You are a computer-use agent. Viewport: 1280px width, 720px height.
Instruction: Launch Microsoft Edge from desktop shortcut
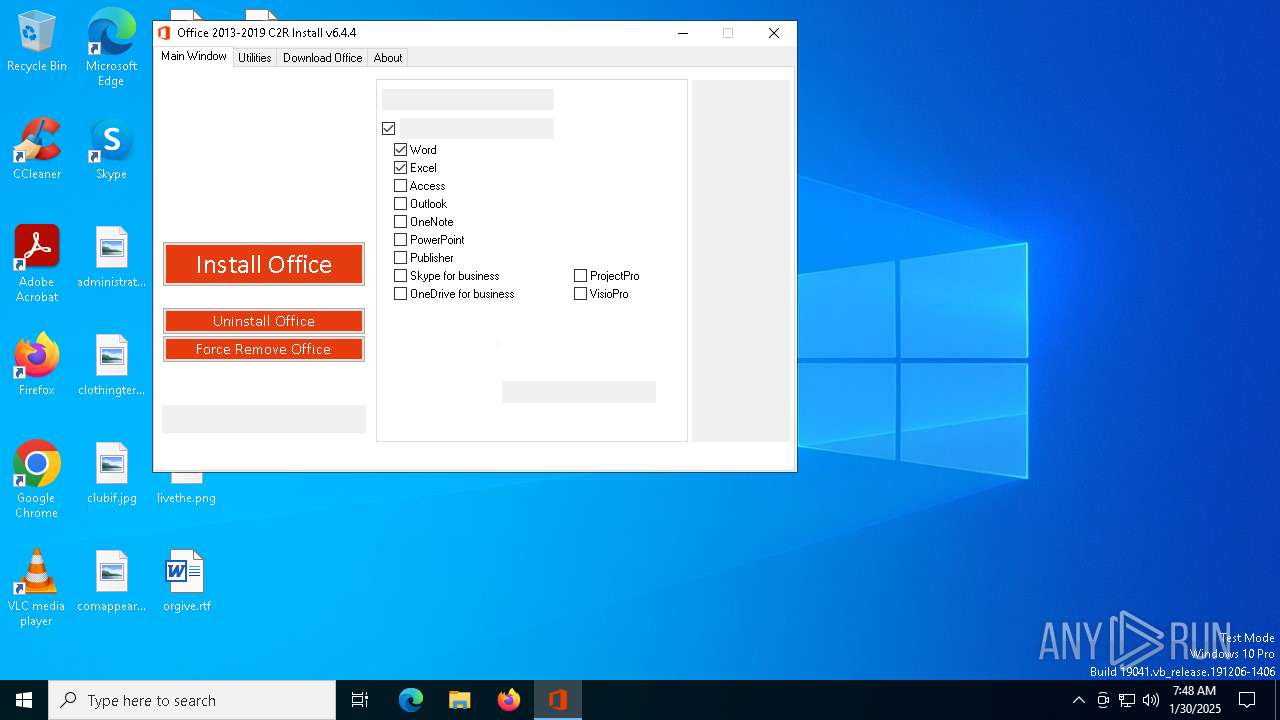(x=111, y=47)
